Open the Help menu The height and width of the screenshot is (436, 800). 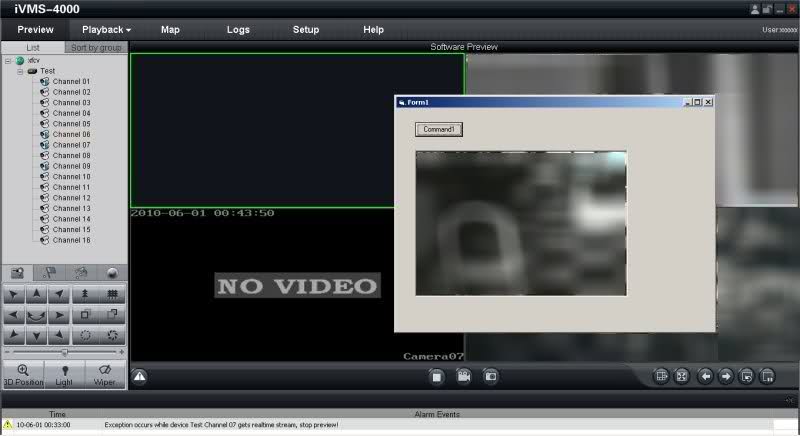(x=373, y=30)
